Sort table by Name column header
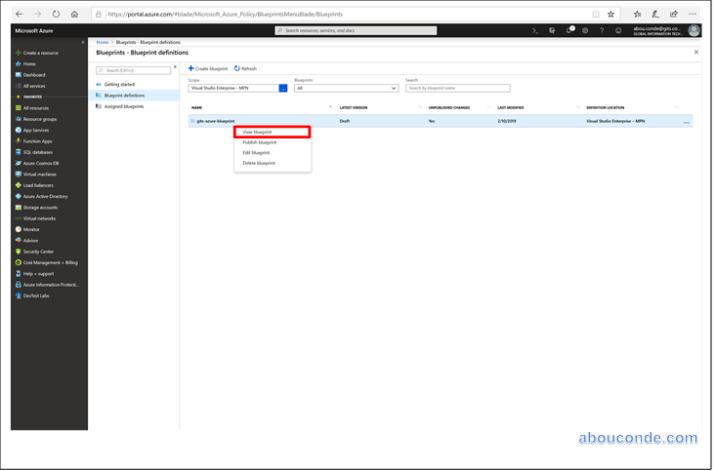The image size is (714, 471). (197, 107)
